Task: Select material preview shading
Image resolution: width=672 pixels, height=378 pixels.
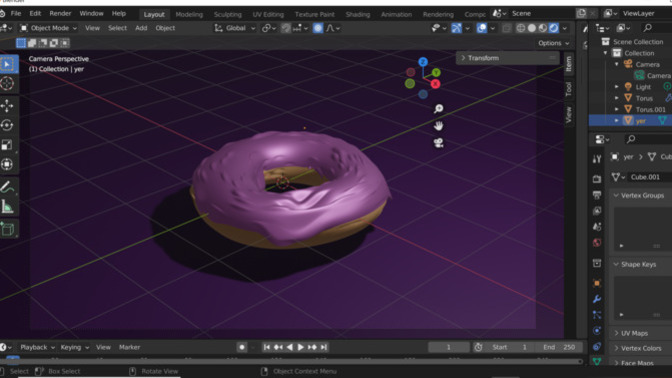Action: (x=543, y=28)
